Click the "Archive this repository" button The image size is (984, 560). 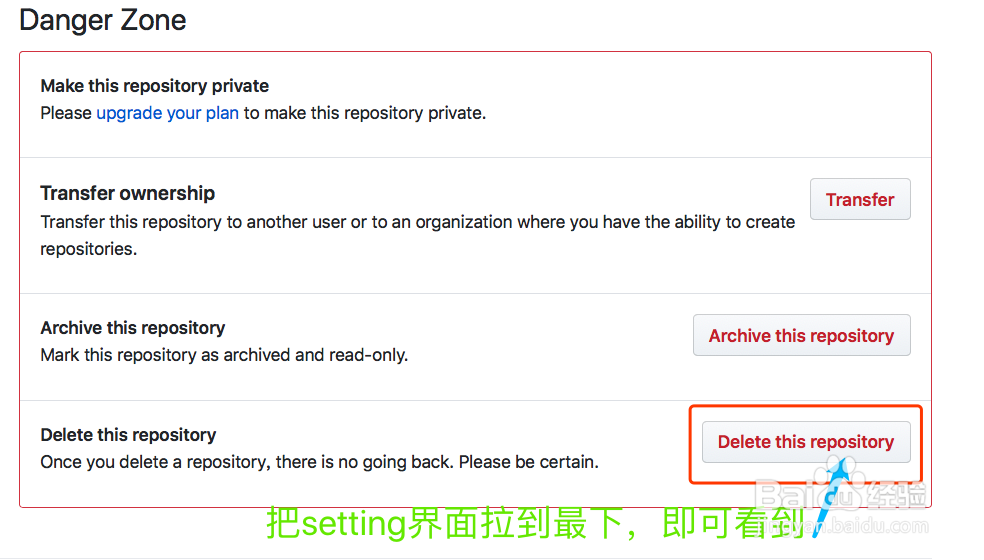coord(801,336)
